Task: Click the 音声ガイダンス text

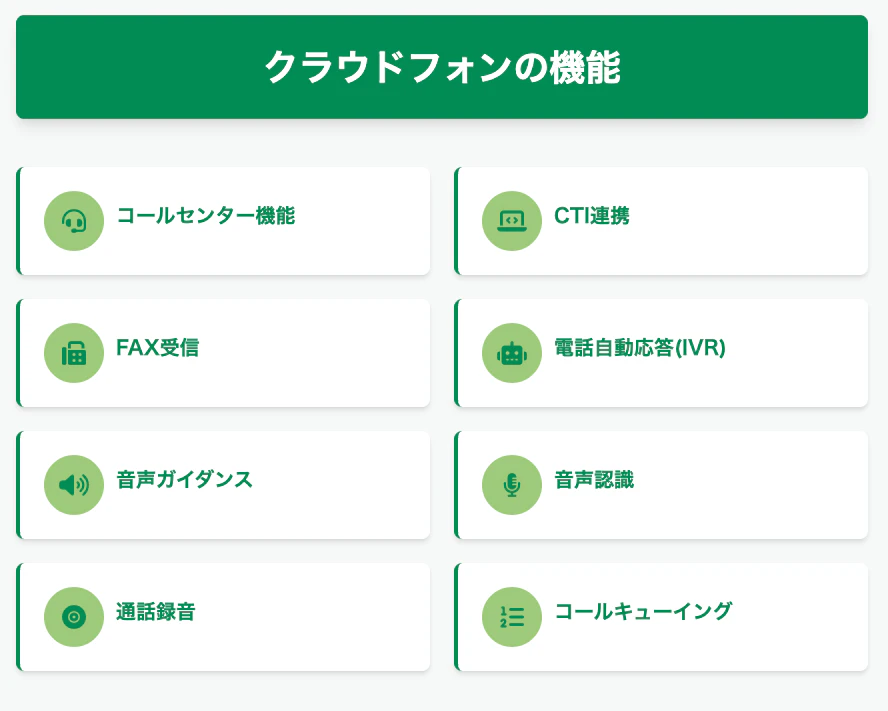Action: click(184, 479)
